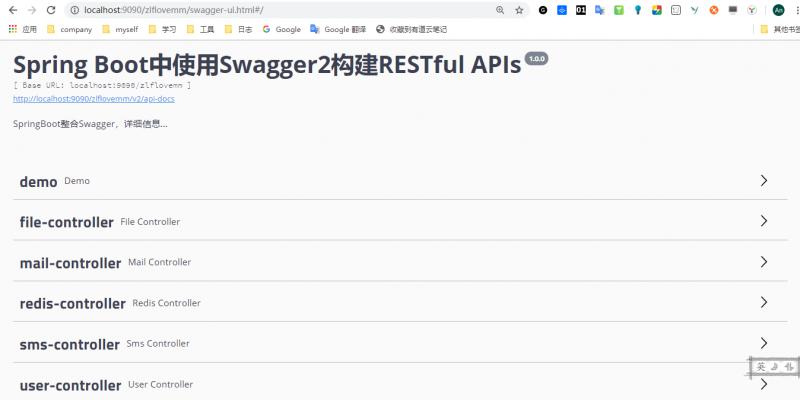800x400 pixels.
Task: Expand the mail-controller chevron
Action: pos(764,262)
